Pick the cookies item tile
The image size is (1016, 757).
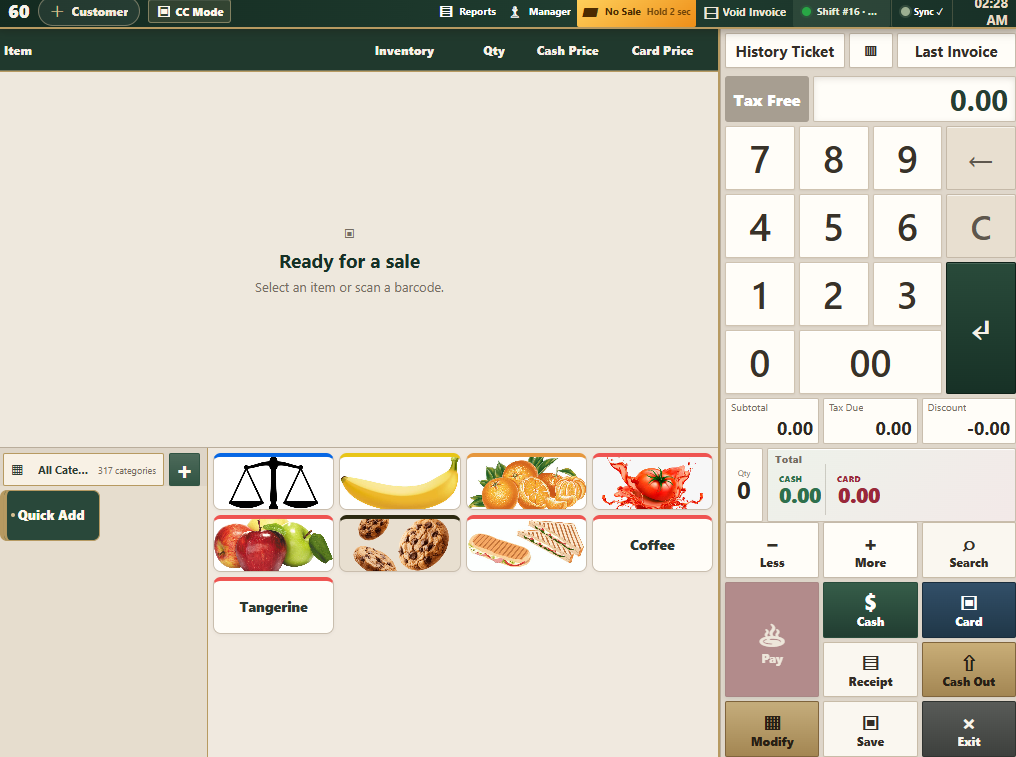click(400, 544)
